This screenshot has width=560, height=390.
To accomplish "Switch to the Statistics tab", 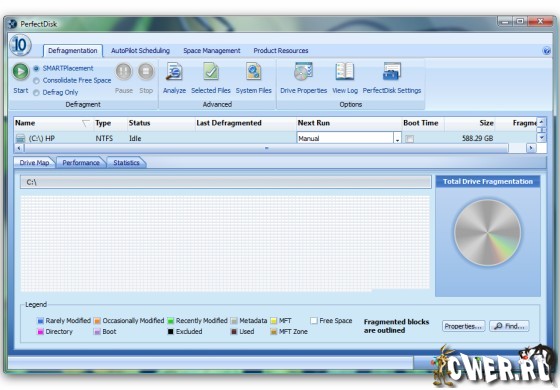I will (x=126, y=163).
